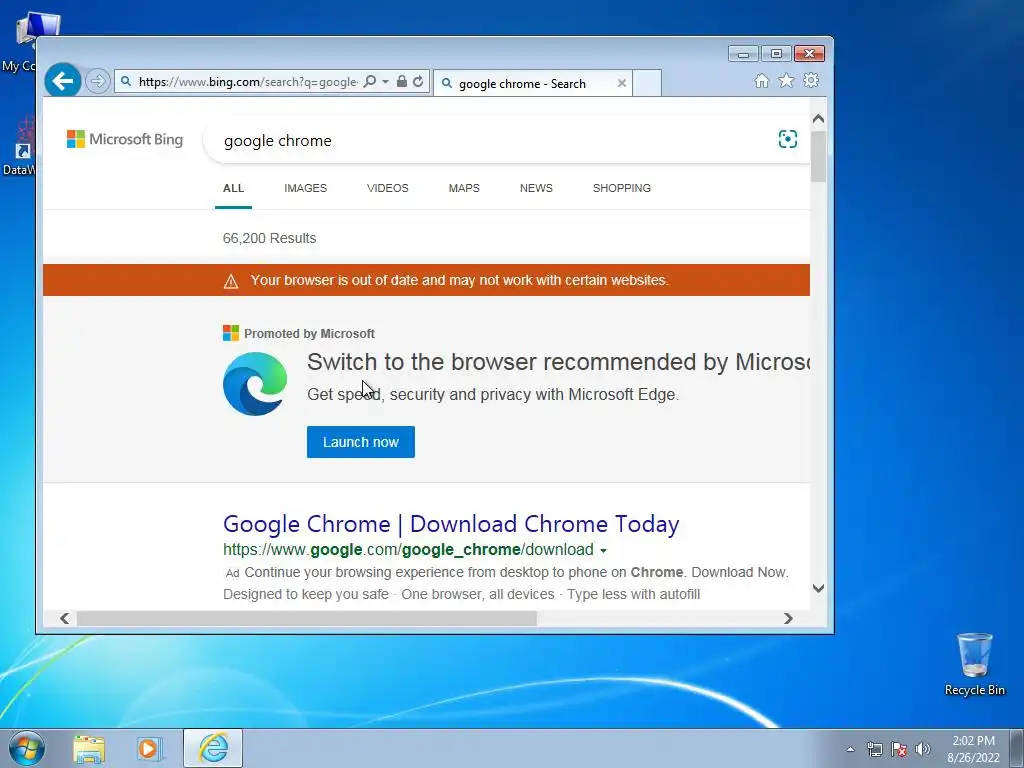Image resolution: width=1024 pixels, height=768 pixels.
Task: Maximize the Internet Explorer window
Action: tap(776, 54)
